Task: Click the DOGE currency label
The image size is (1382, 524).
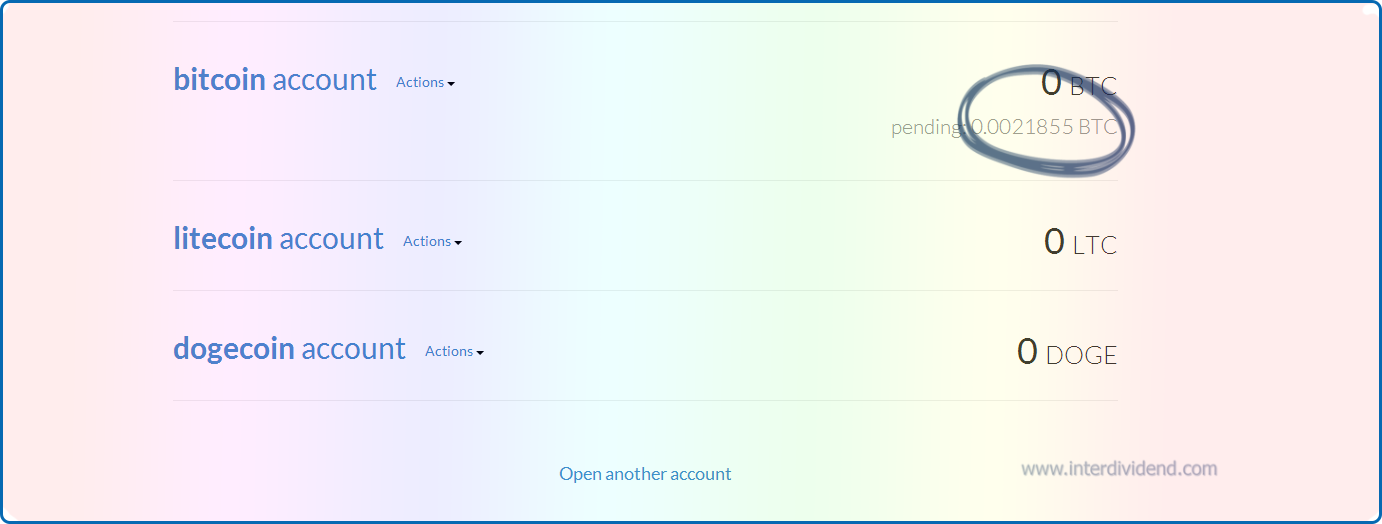Action: pos(1081,355)
